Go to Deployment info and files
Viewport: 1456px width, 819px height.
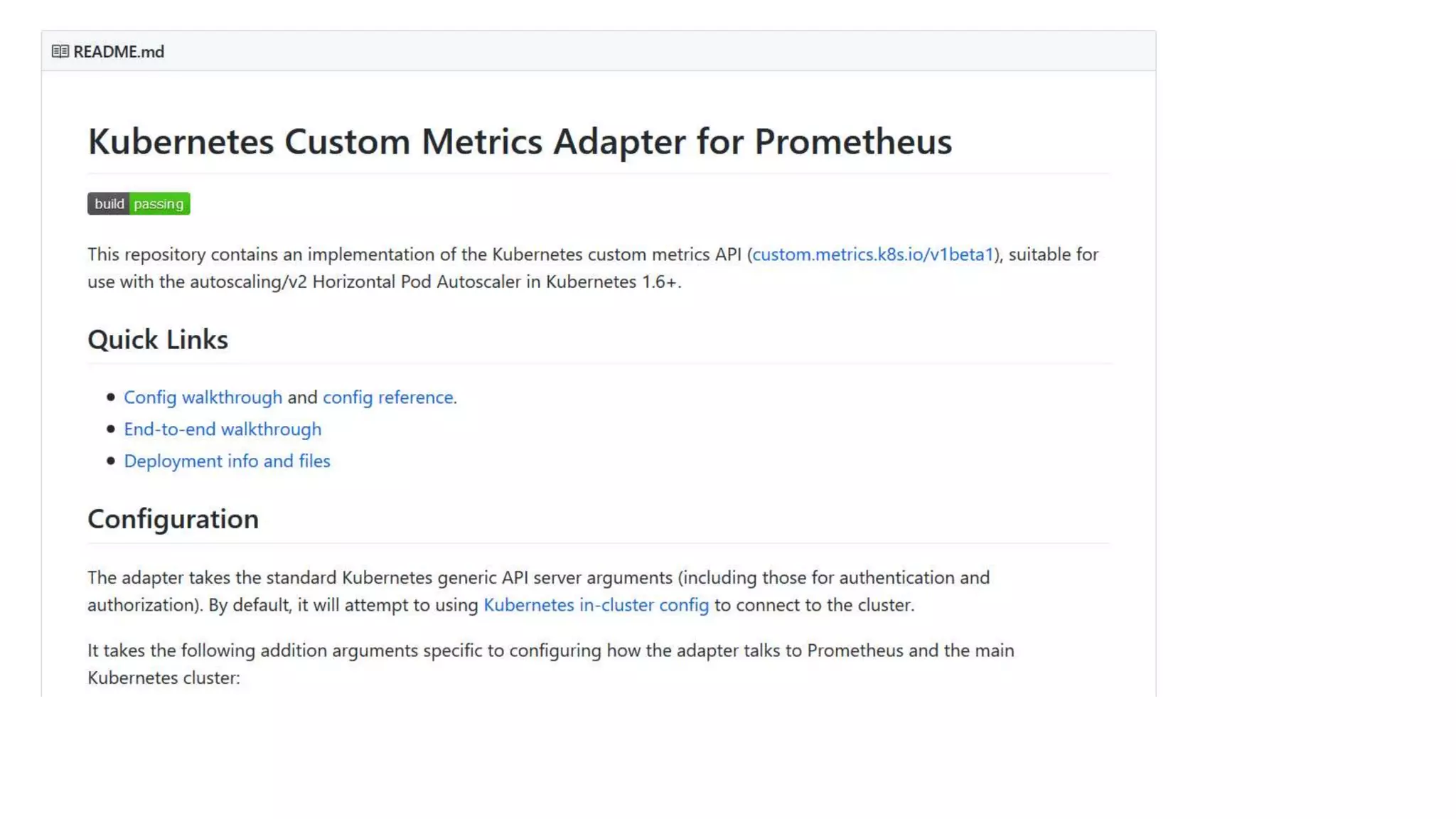pyautogui.click(x=227, y=461)
